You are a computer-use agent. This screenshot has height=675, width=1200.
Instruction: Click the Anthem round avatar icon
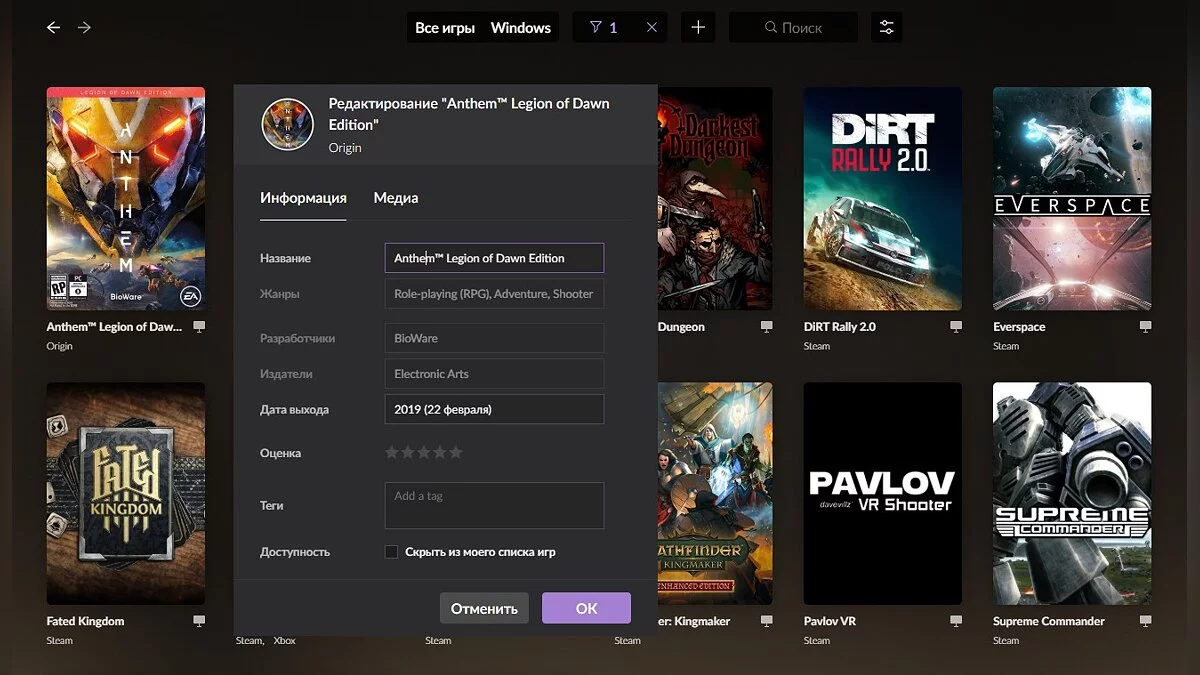coord(287,124)
